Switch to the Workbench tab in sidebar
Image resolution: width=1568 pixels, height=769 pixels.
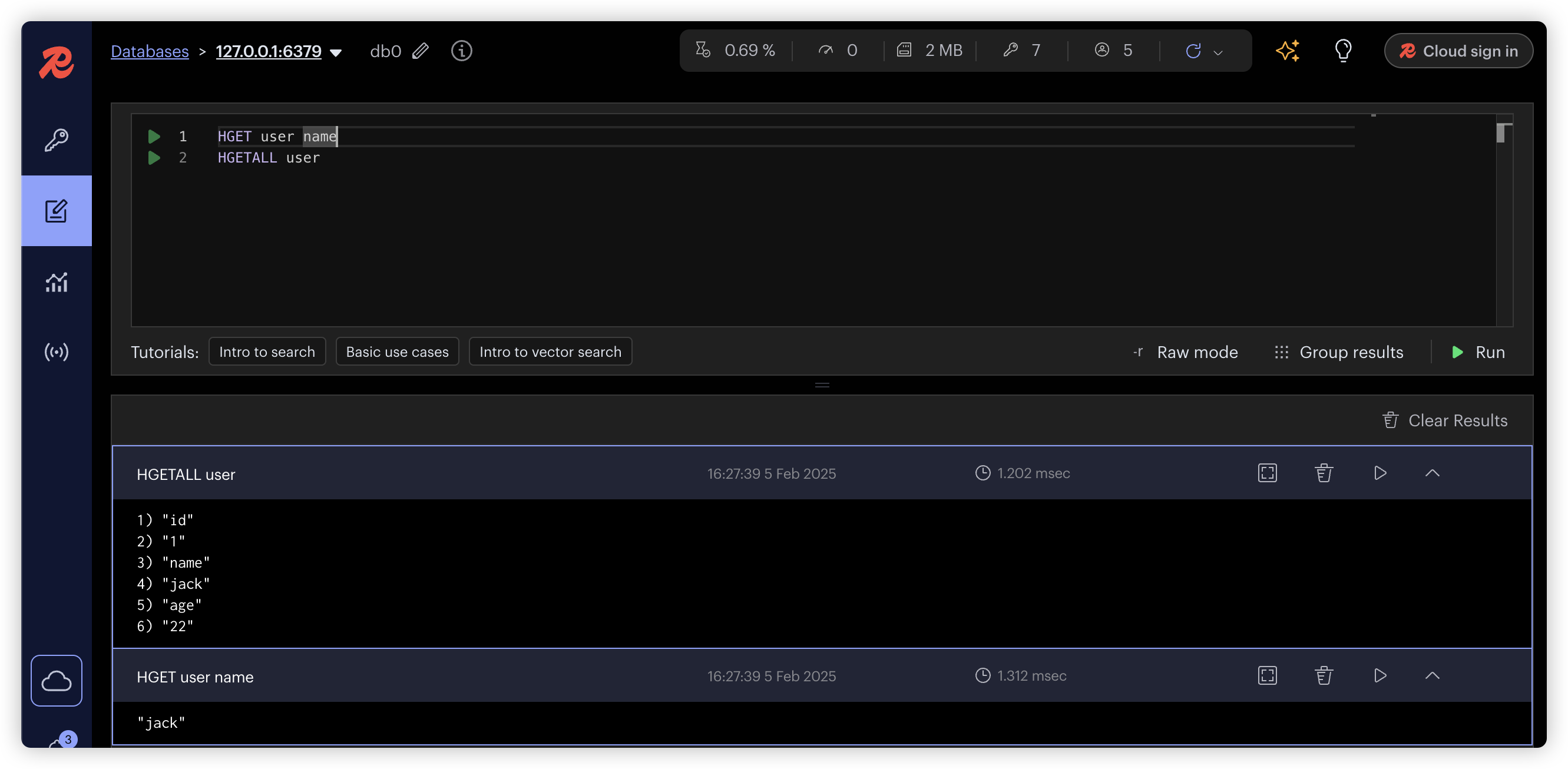click(x=56, y=210)
